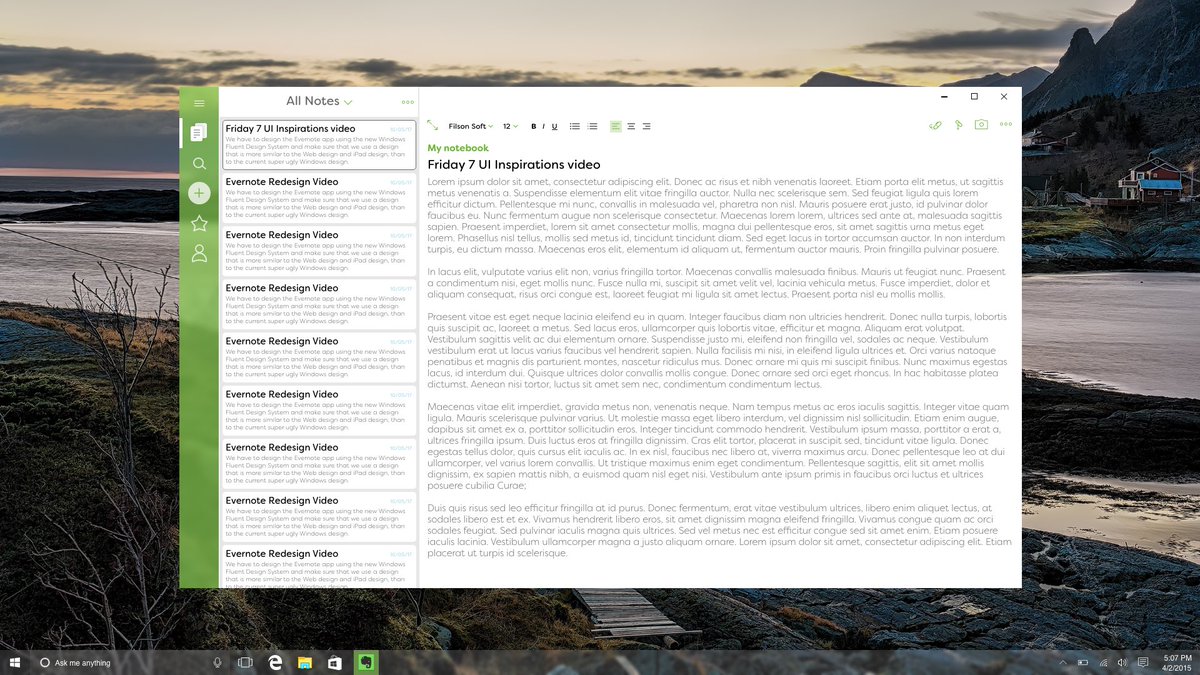The width and height of the screenshot is (1200, 675).
Task: Select the Notes icon in the sidebar
Action: tap(199, 132)
